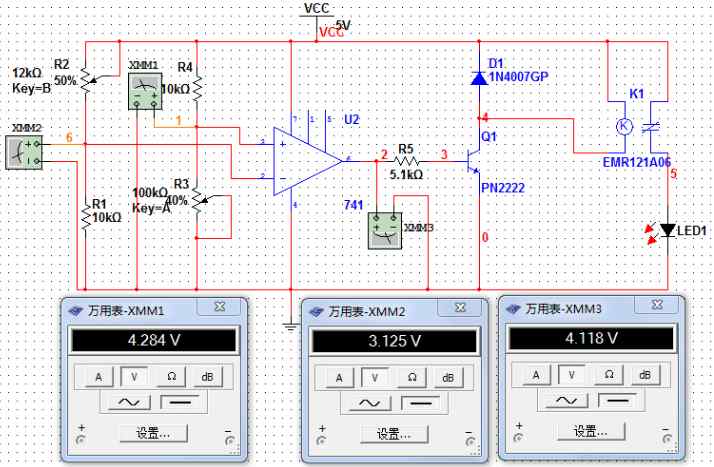714x467 pixels.
Task: Click the Key=B label near R2
Action: [x=31, y=88]
